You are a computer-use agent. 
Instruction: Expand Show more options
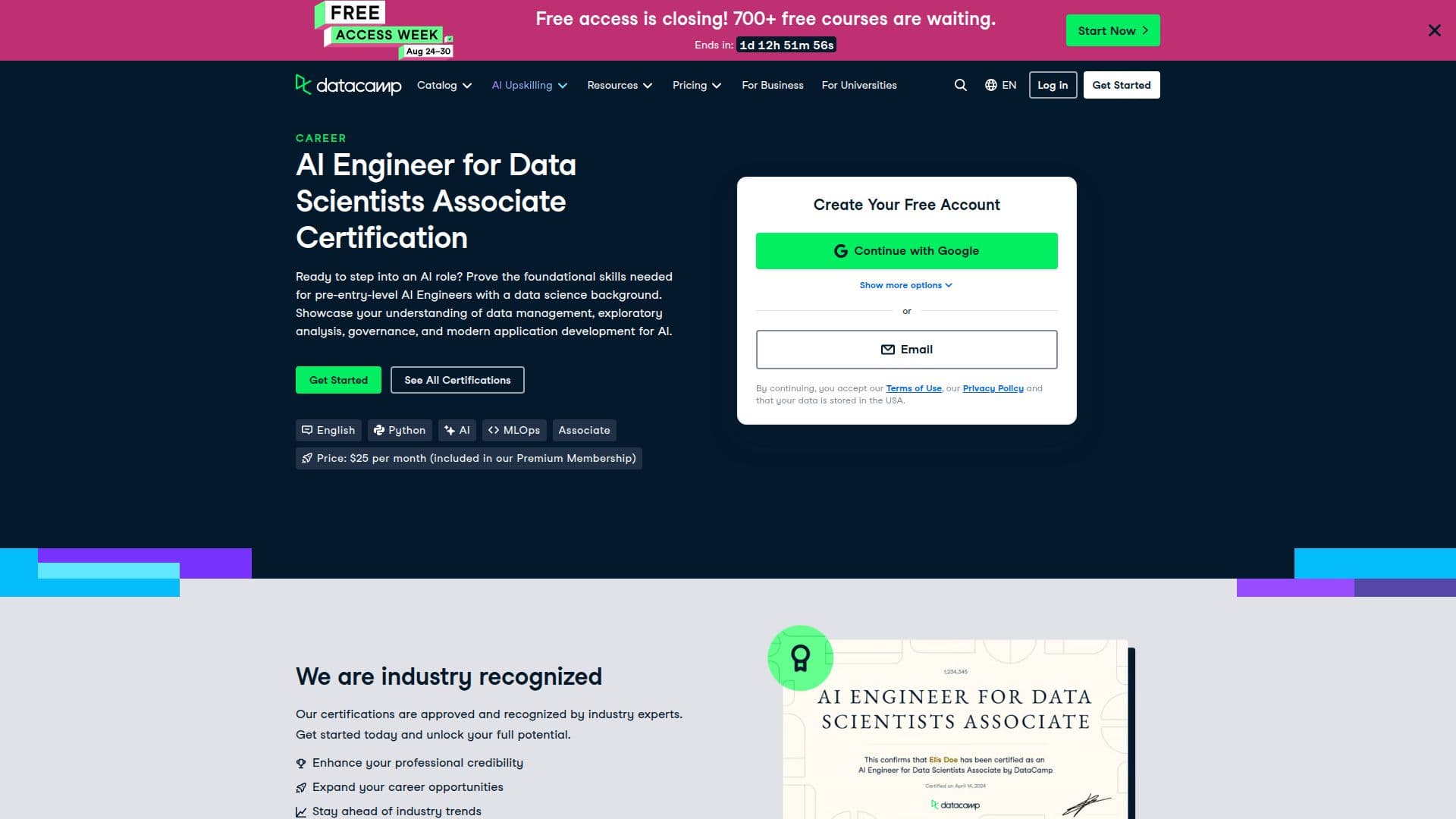click(906, 285)
